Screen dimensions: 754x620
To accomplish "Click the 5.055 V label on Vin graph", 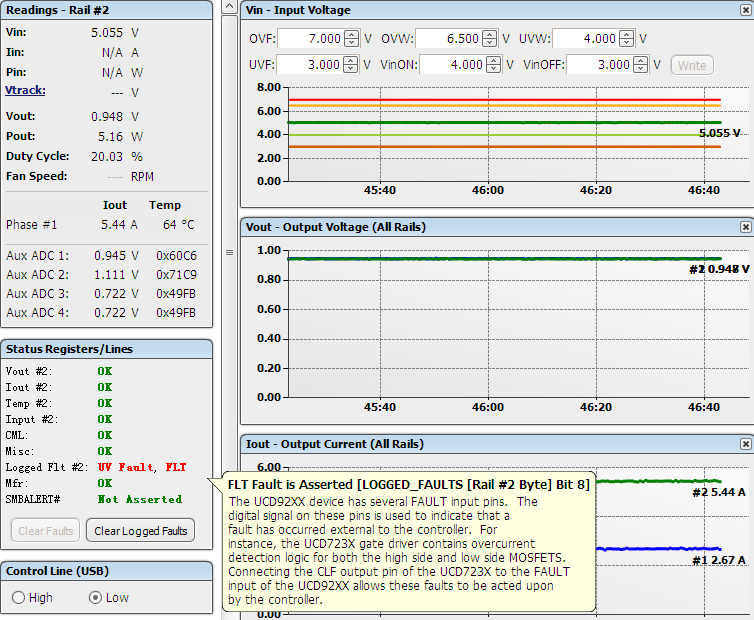I will tap(719, 133).
